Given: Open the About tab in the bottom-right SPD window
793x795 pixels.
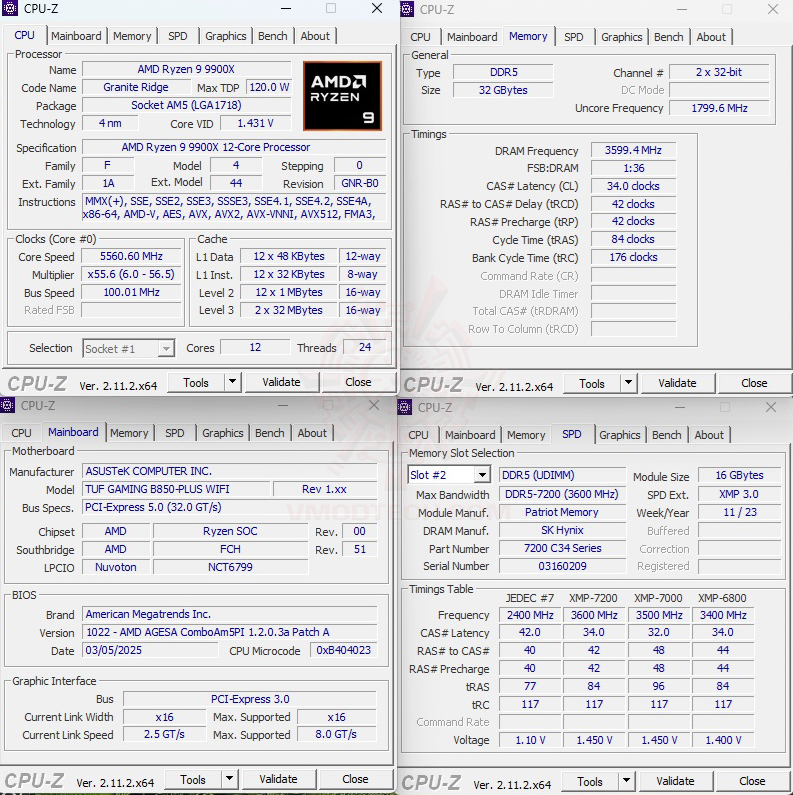Looking at the screenshot, I should pyautogui.click(x=709, y=435).
